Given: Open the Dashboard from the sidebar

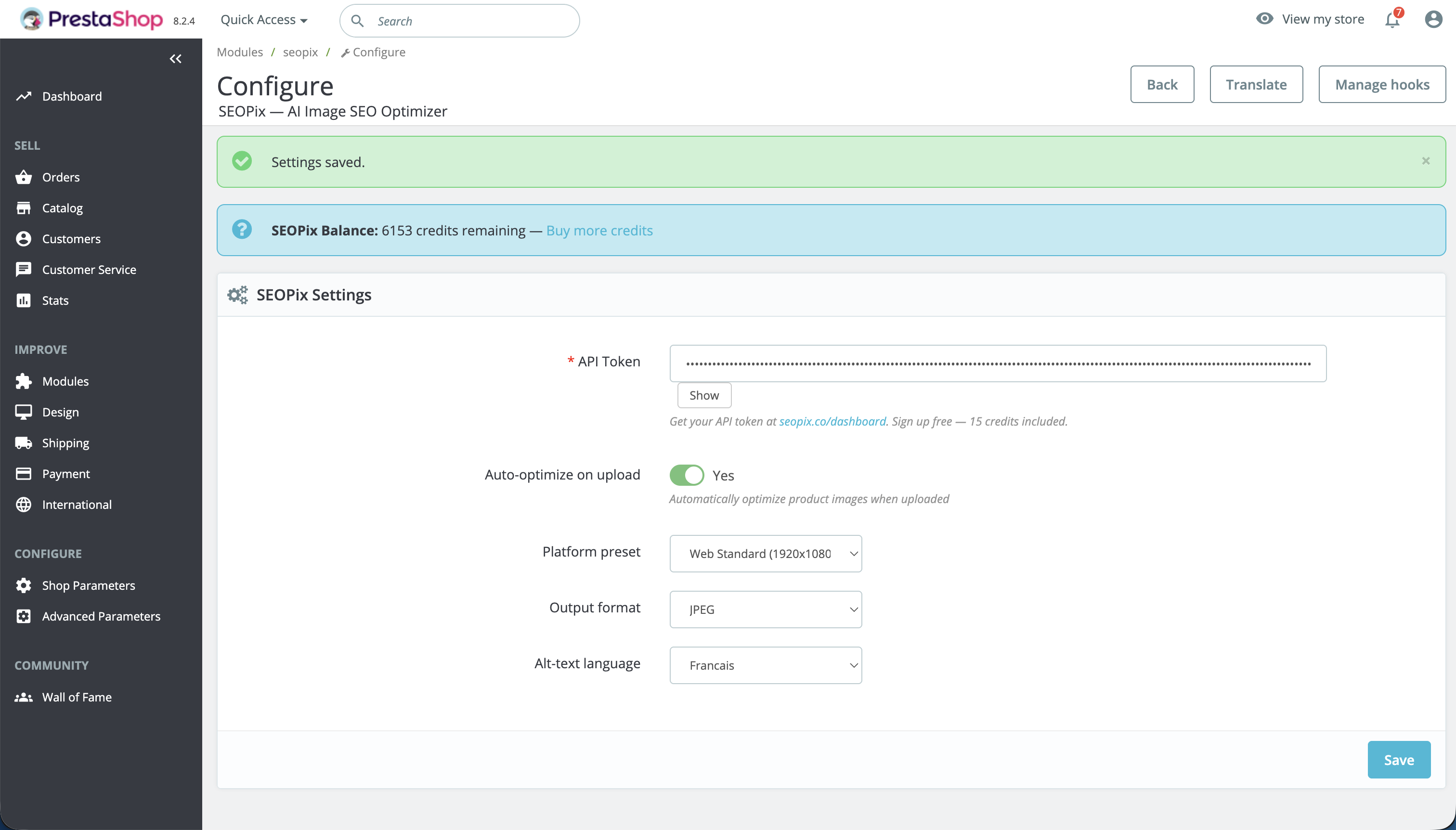Looking at the screenshot, I should (x=72, y=96).
